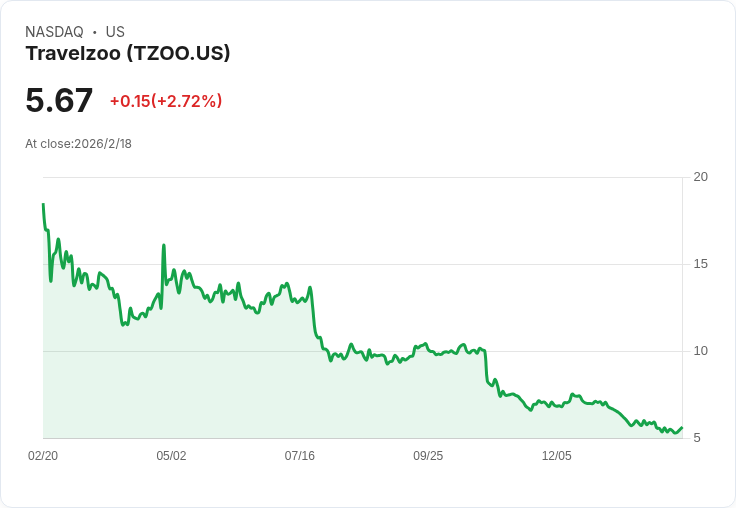The height and width of the screenshot is (508, 736).
Task: Select the 09/25 date on the x-axis
Action: click(428, 455)
